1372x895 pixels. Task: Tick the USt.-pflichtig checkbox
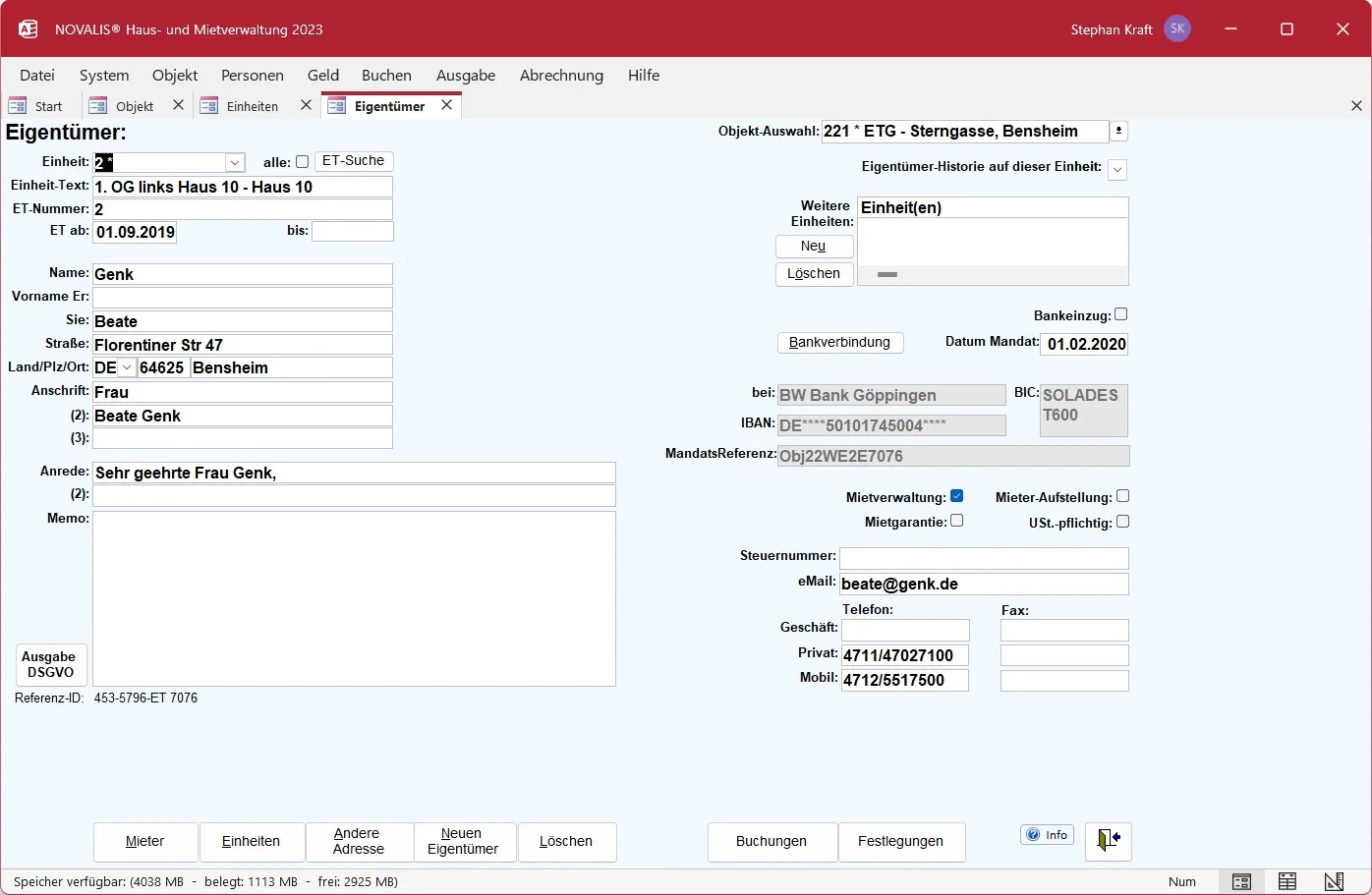[x=1123, y=522]
